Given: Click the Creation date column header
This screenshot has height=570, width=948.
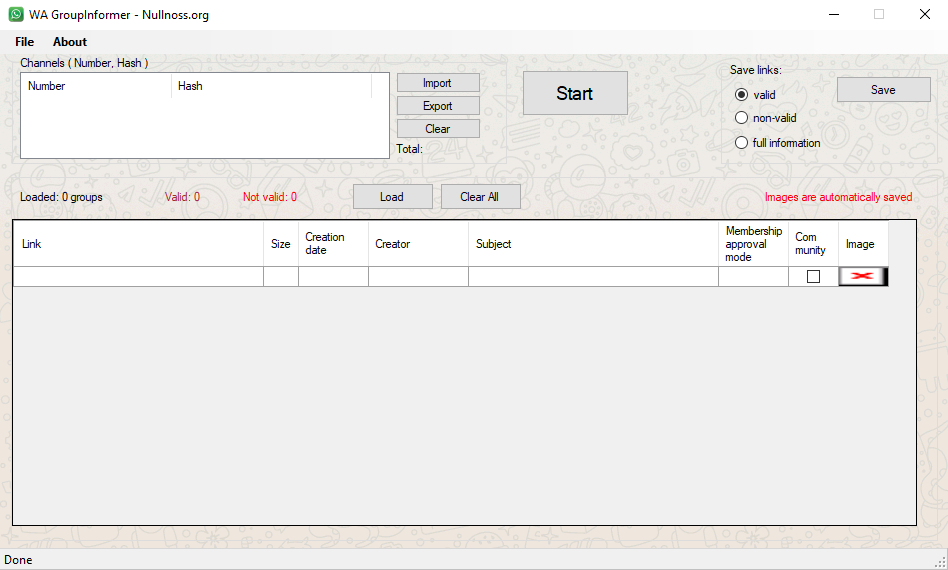Looking at the screenshot, I should pyautogui.click(x=333, y=244).
